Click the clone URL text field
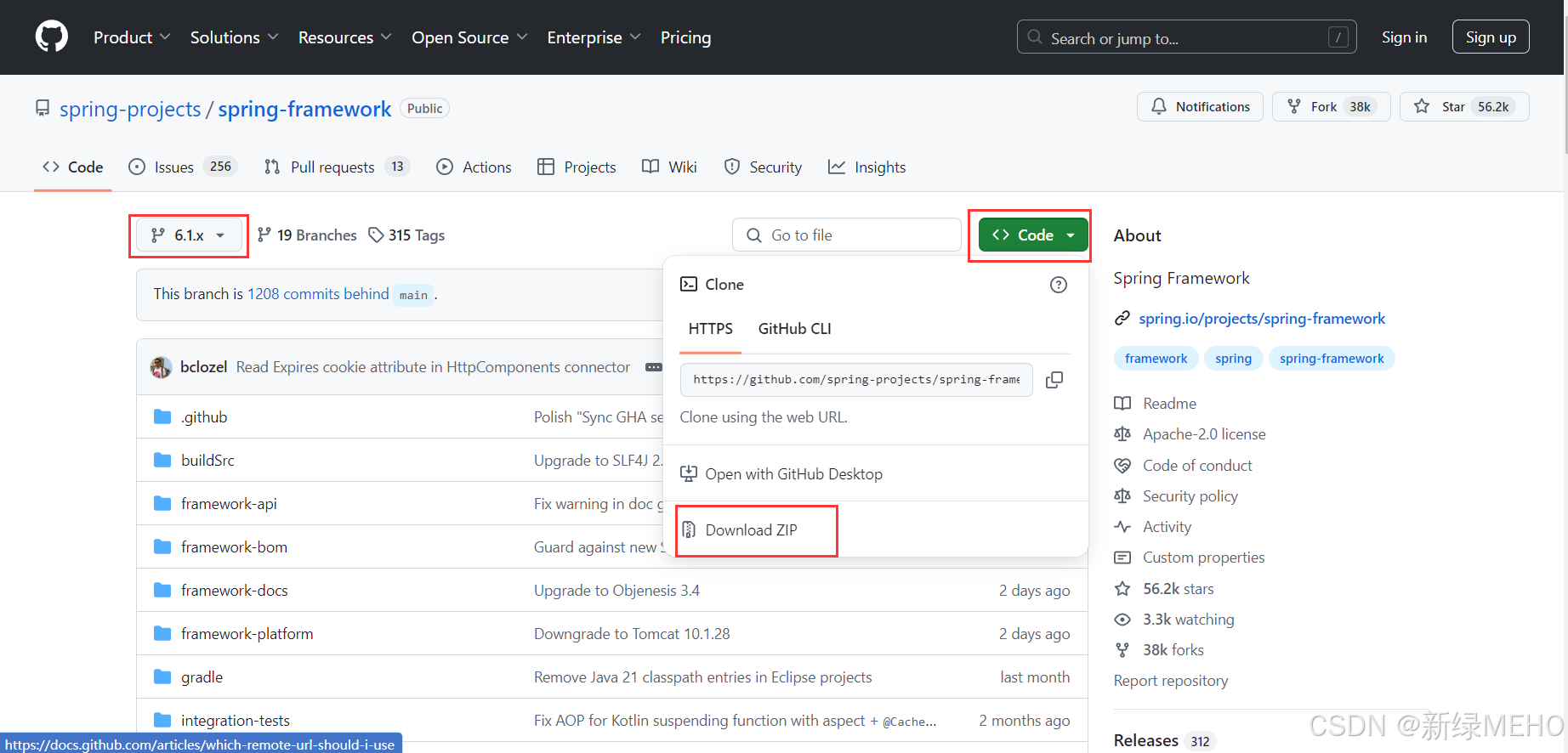The image size is (1568, 753). click(x=856, y=380)
